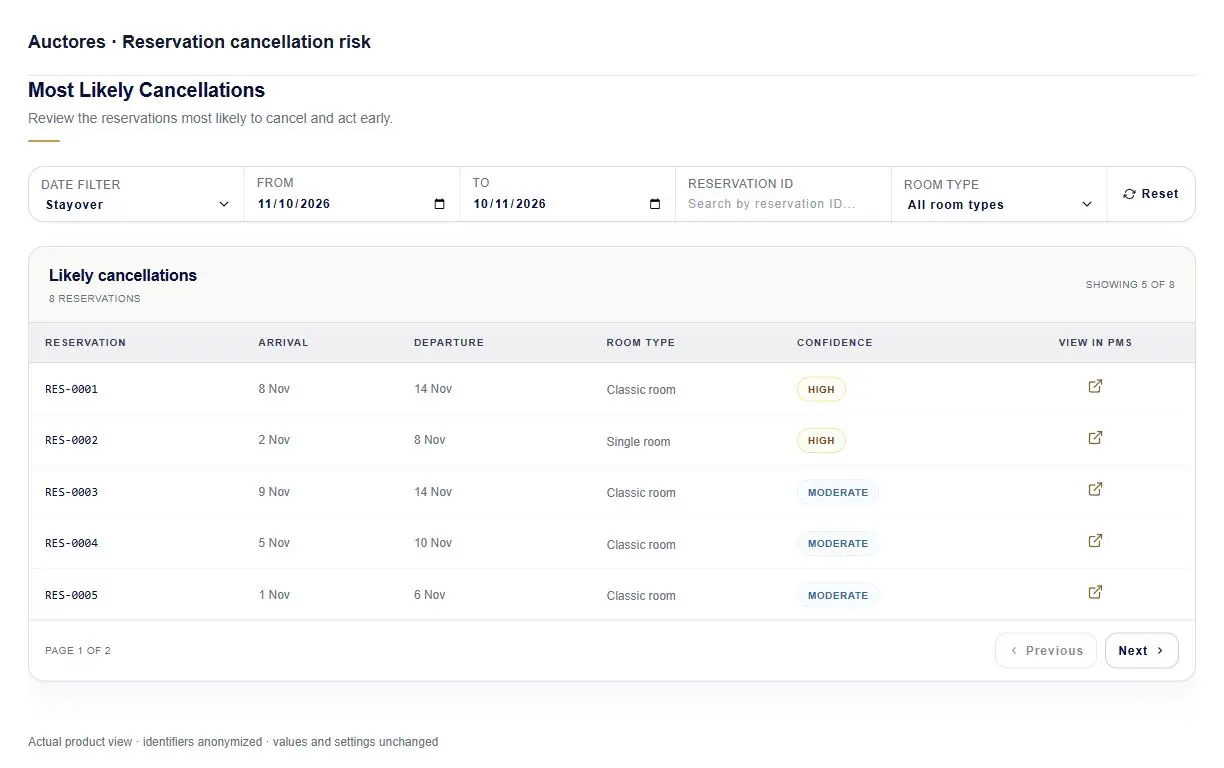This screenshot has height=768, width=1224.
Task: Select reservation ID RES-0005
Action: tap(71, 595)
